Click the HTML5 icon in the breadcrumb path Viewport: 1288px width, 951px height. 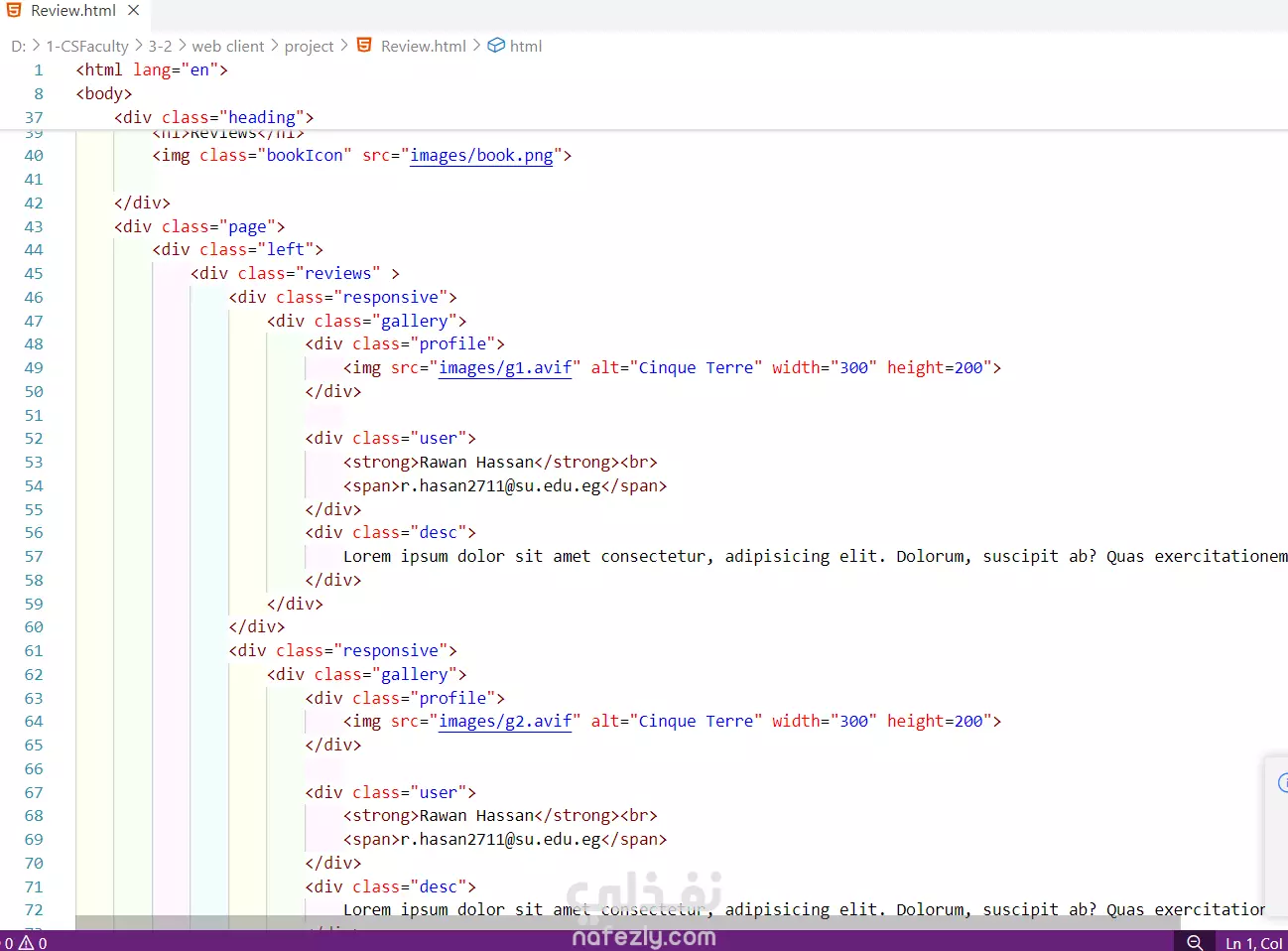(364, 45)
